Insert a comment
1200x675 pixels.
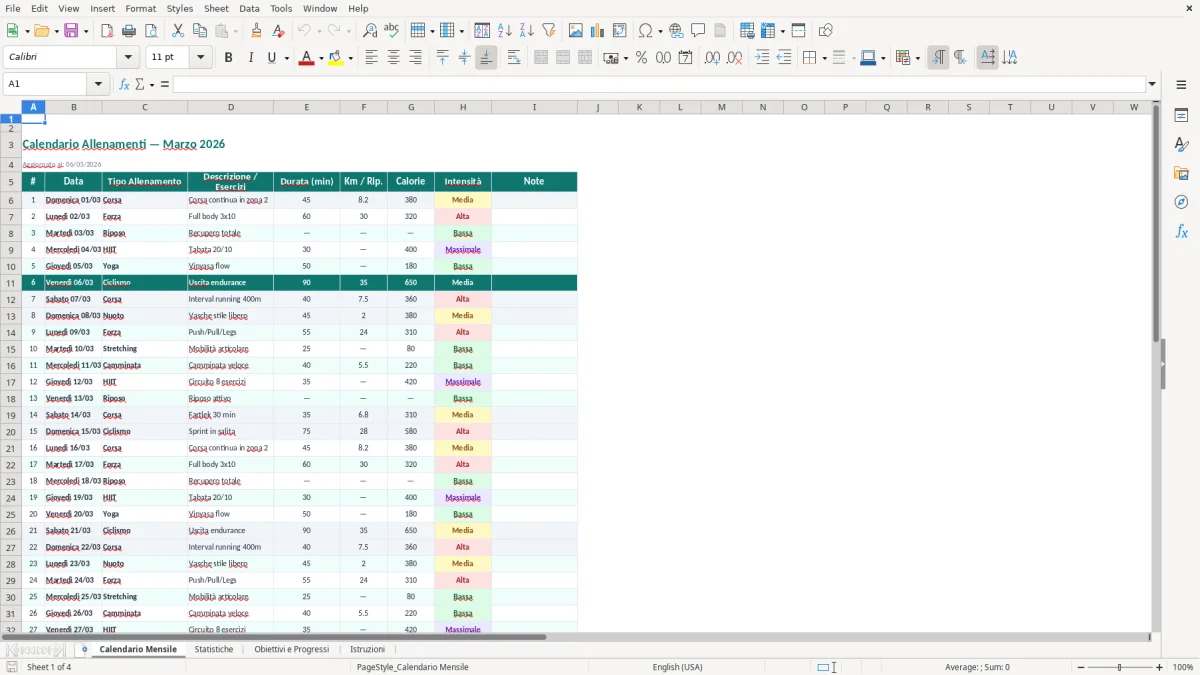pos(698,31)
